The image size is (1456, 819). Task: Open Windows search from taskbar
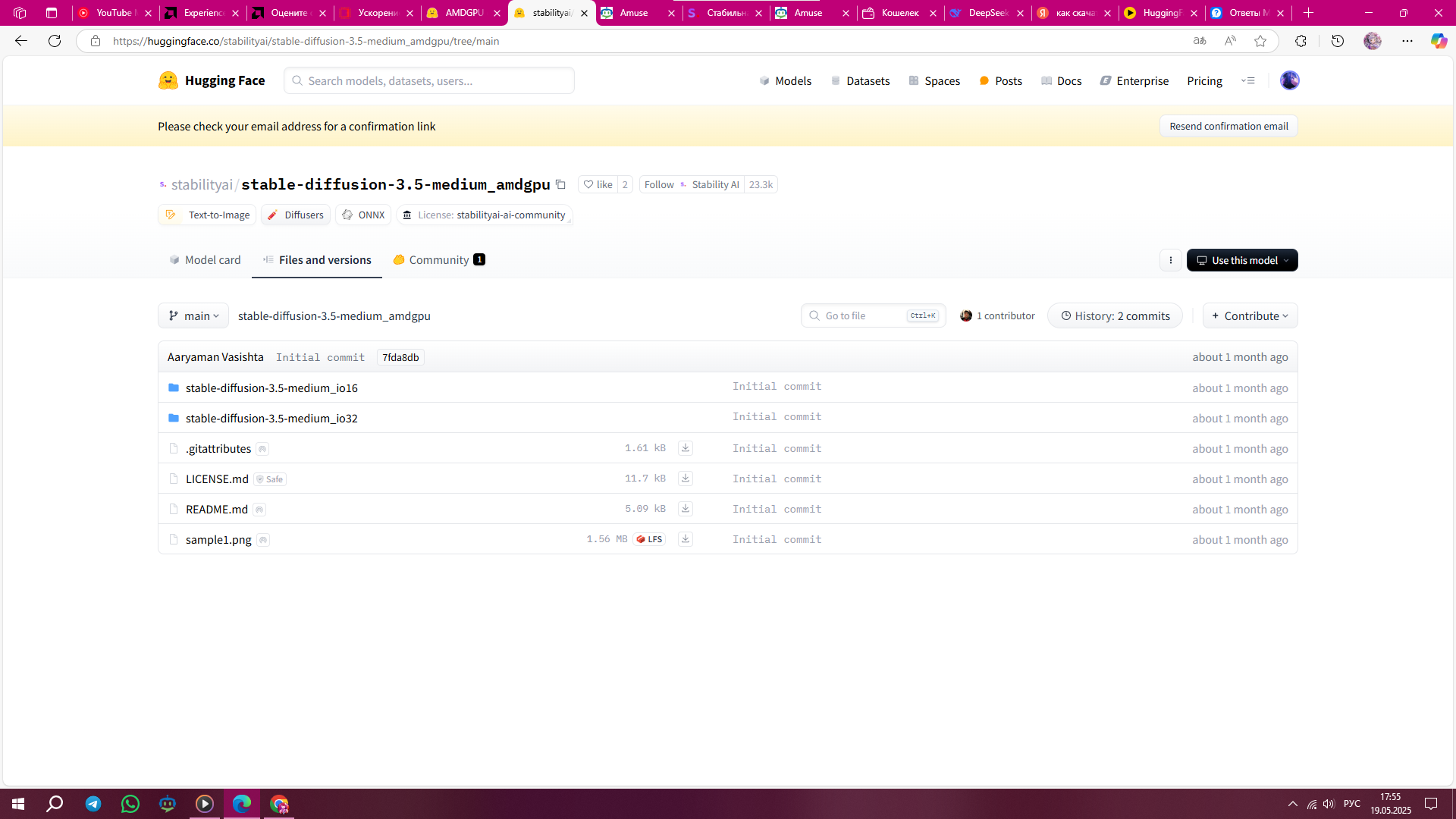click(55, 804)
